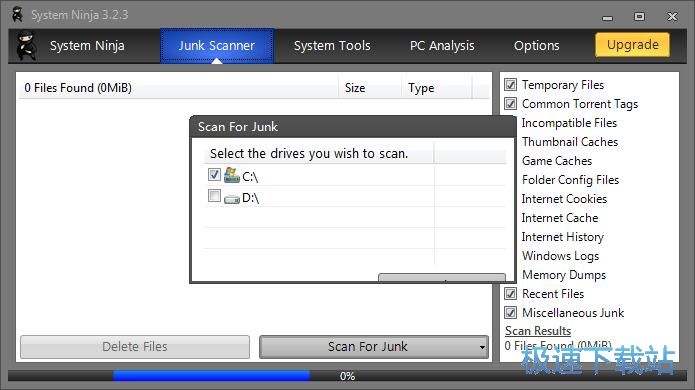Click the C:\ drive label
This screenshot has width=695, height=390.
point(250,177)
